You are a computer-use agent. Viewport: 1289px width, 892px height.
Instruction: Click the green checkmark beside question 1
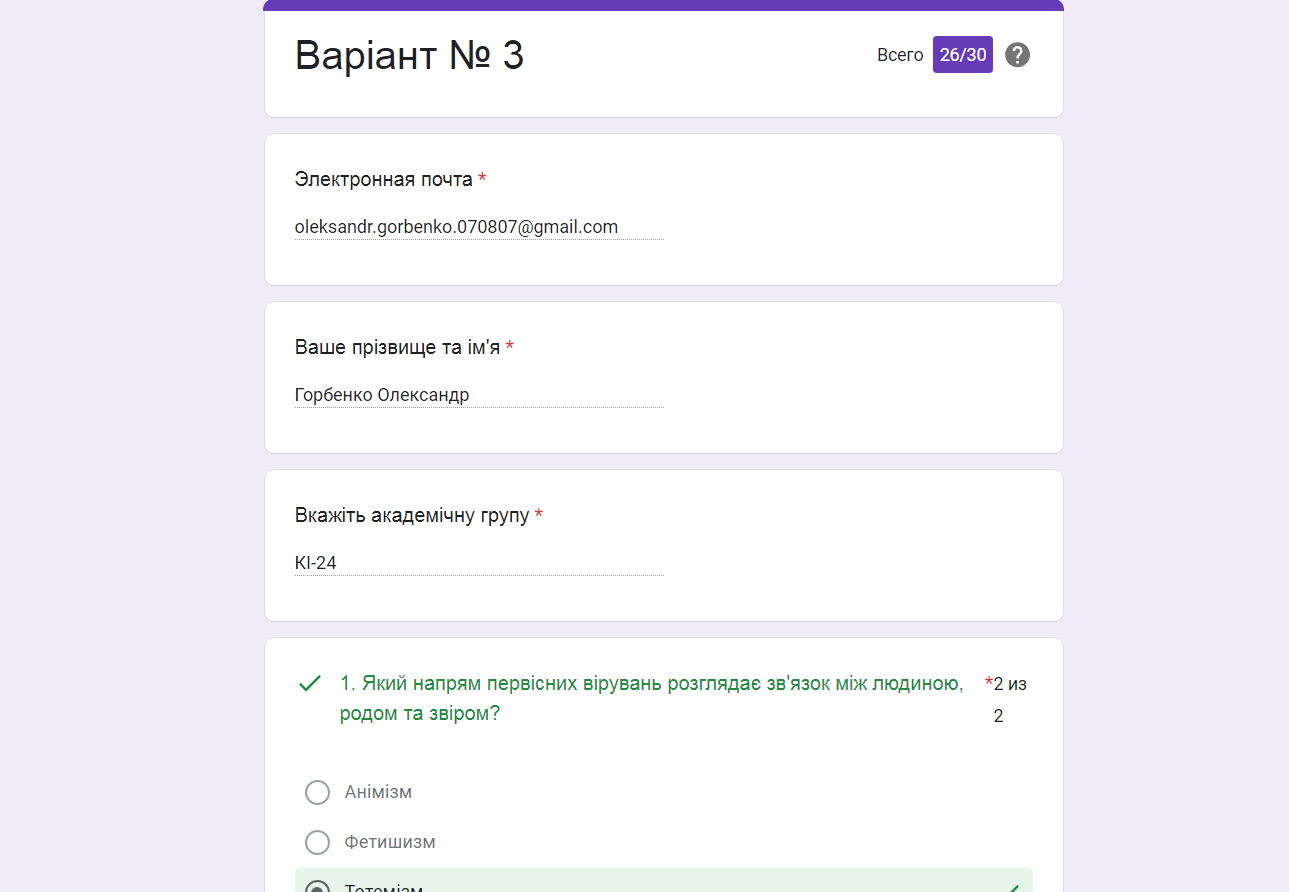310,684
